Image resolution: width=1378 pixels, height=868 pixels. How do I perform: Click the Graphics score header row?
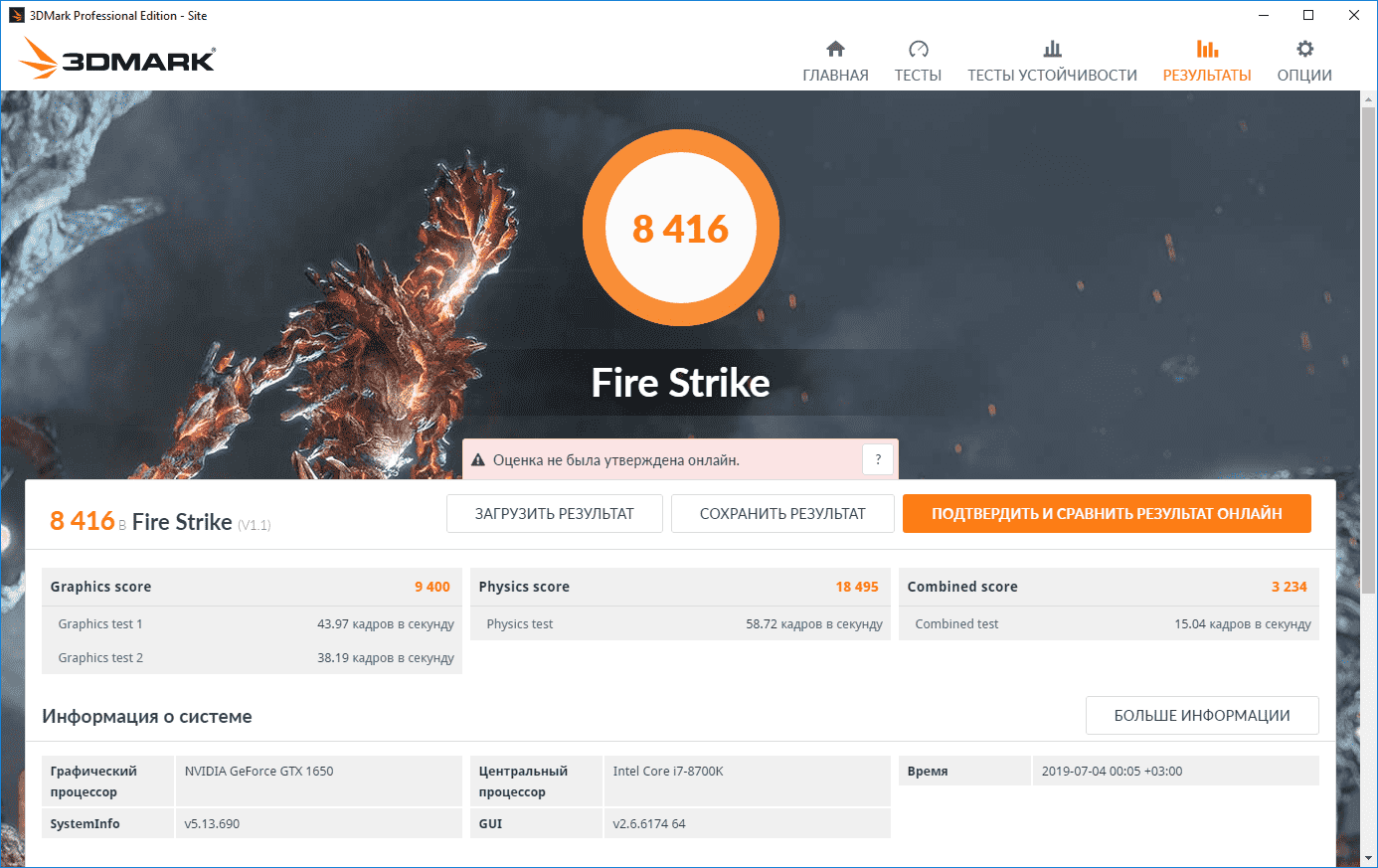[x=251, y=587]
